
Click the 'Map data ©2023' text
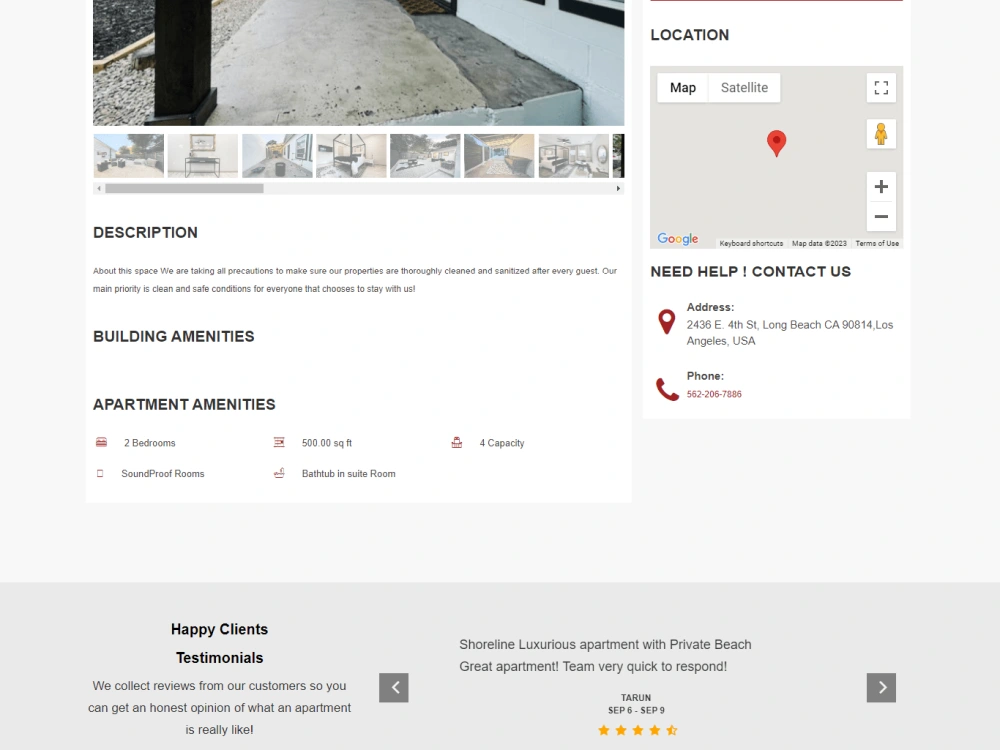819,243
